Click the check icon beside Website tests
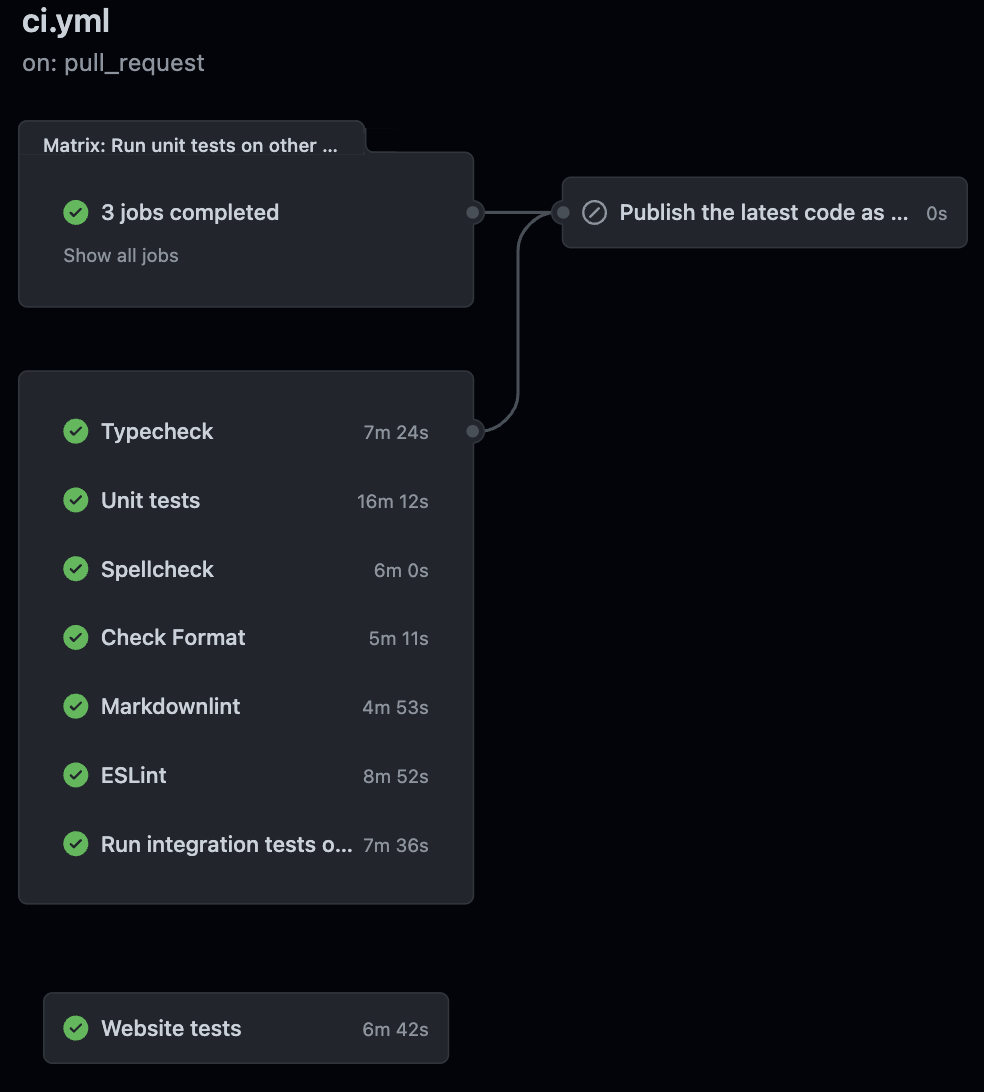Viewport: 984px width, 1092px height. tap(76, 1028)
